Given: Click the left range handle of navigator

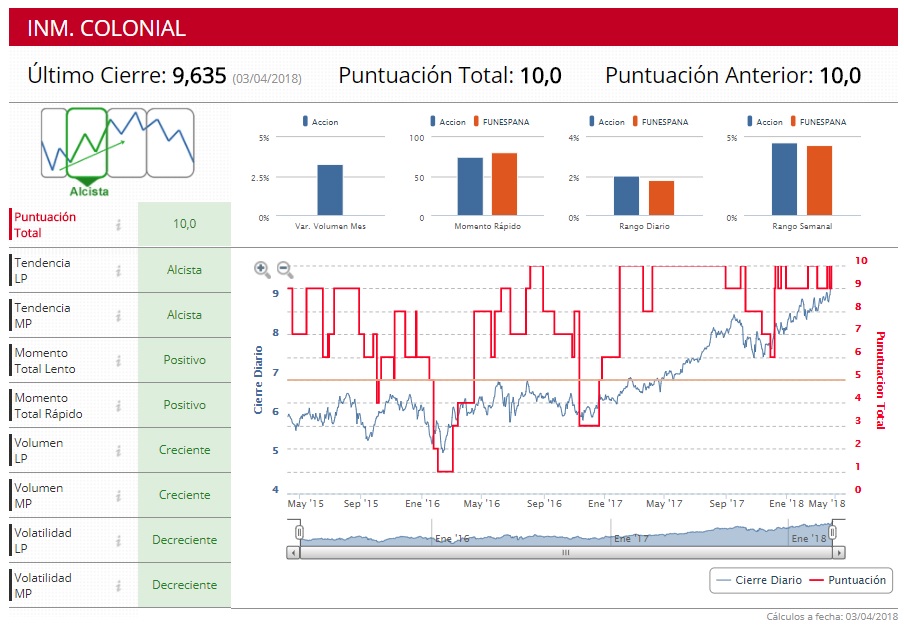Looking at the screenshot, I should (299, 532).
